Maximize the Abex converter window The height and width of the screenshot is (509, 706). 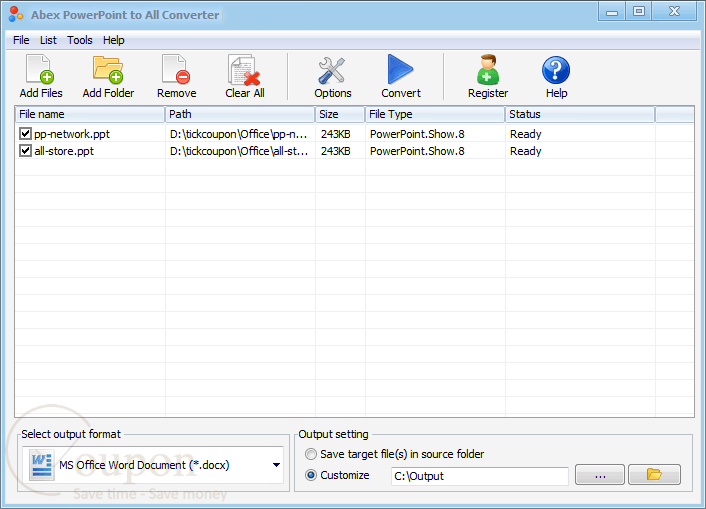[638, 11]
